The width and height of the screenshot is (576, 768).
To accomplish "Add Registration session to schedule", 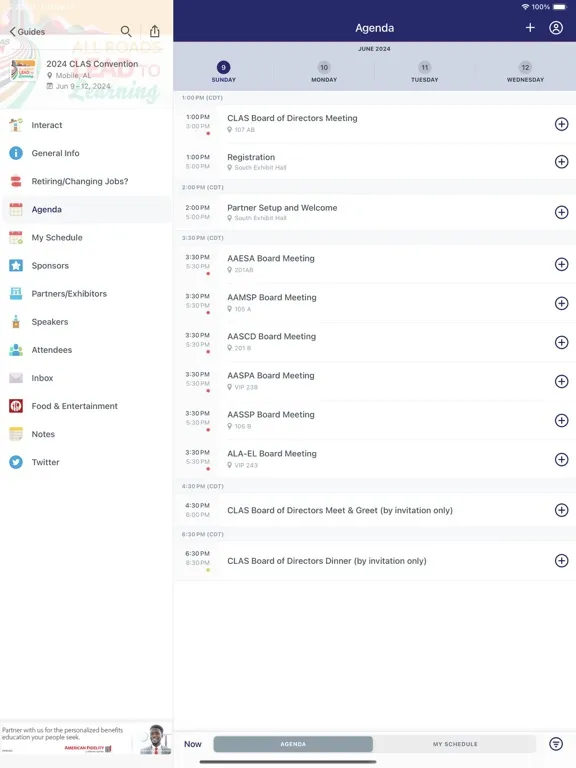I will pyautogui.click(x=561, y=162).
